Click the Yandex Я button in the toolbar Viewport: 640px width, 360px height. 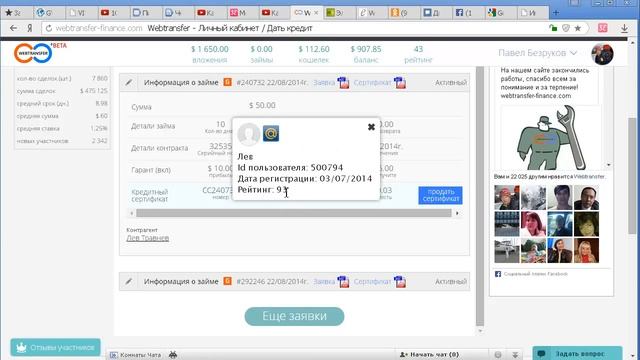click(30, 28)
